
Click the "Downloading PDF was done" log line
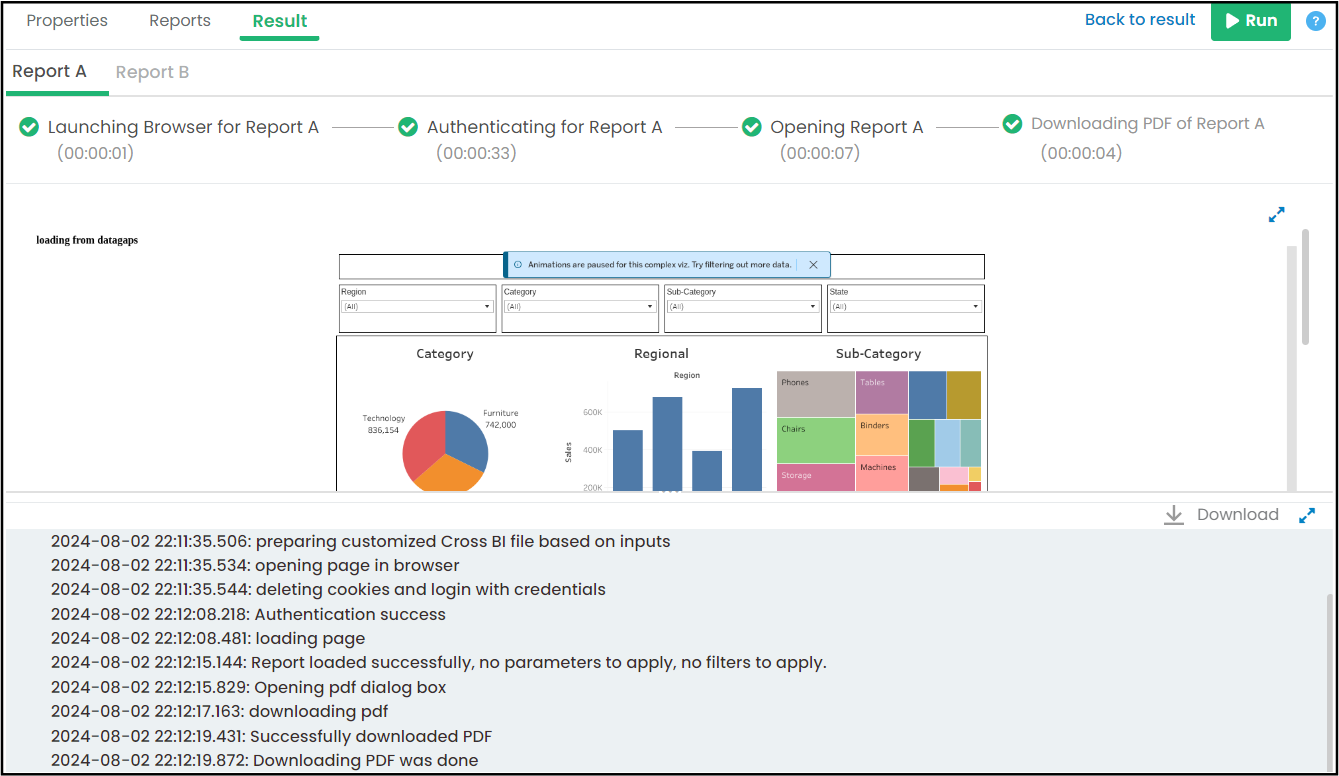[x=265, y=761]
